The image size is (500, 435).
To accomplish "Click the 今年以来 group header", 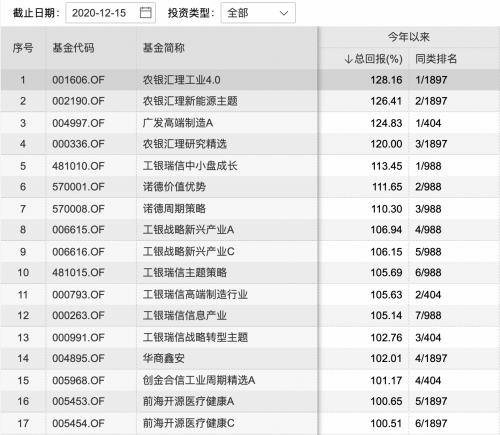I will (x=409, y=37).
